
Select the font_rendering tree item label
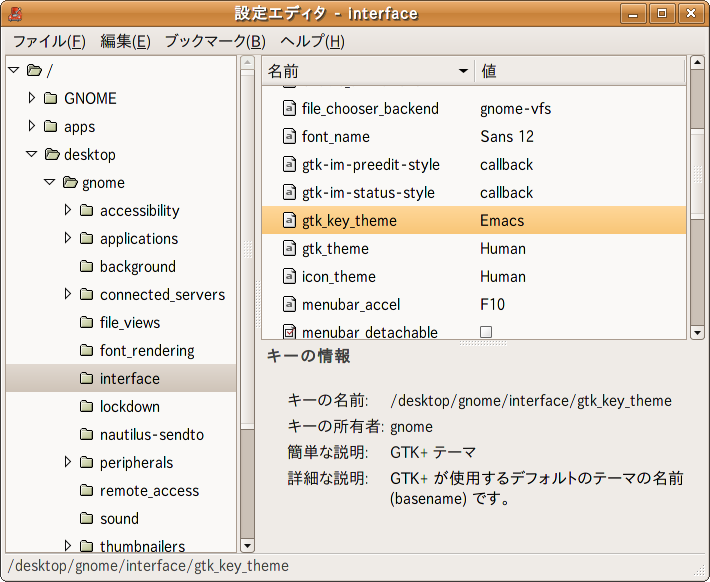click(147, 351)
